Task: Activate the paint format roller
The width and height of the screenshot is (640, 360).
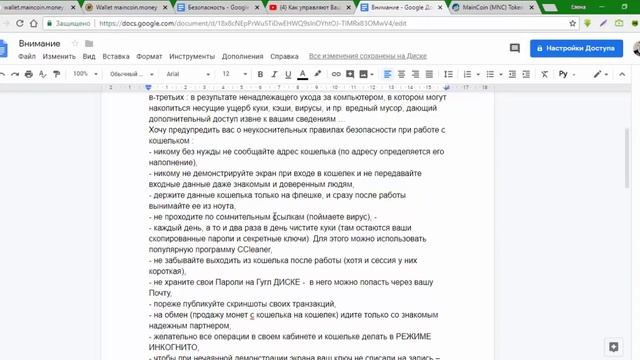Action: (56, 74)
